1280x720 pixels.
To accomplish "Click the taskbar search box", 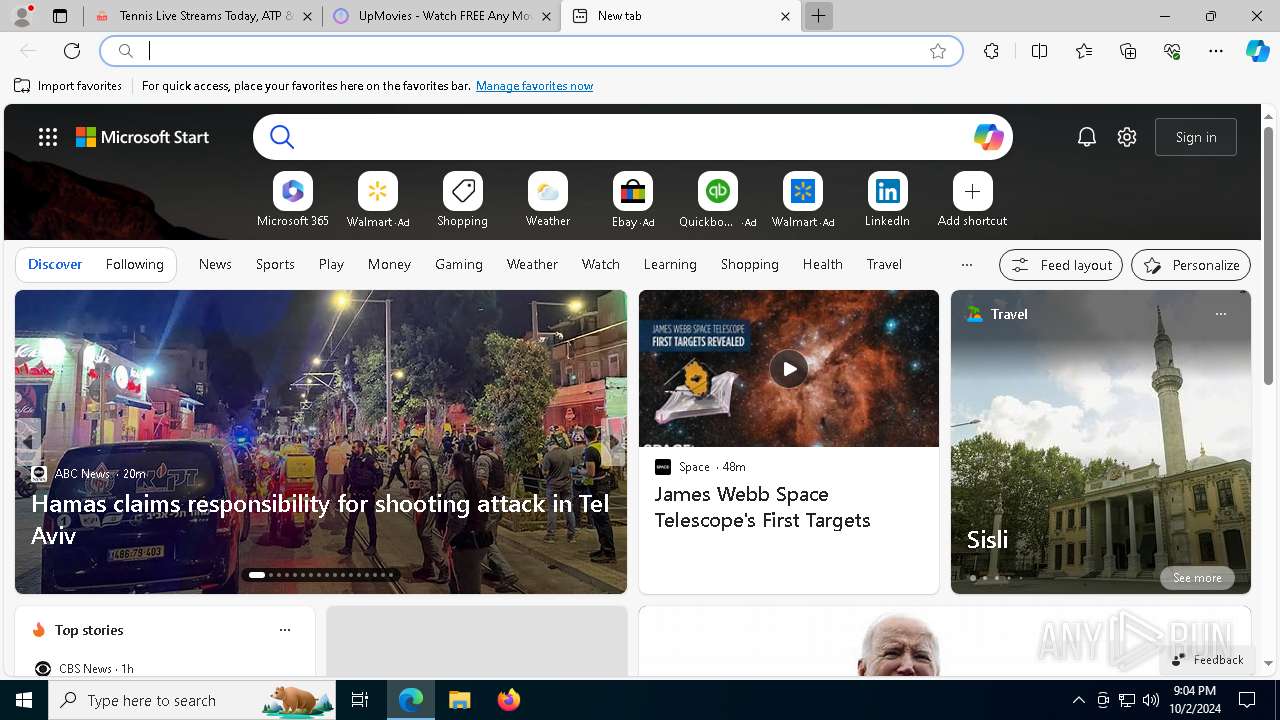I will point(192,700).
